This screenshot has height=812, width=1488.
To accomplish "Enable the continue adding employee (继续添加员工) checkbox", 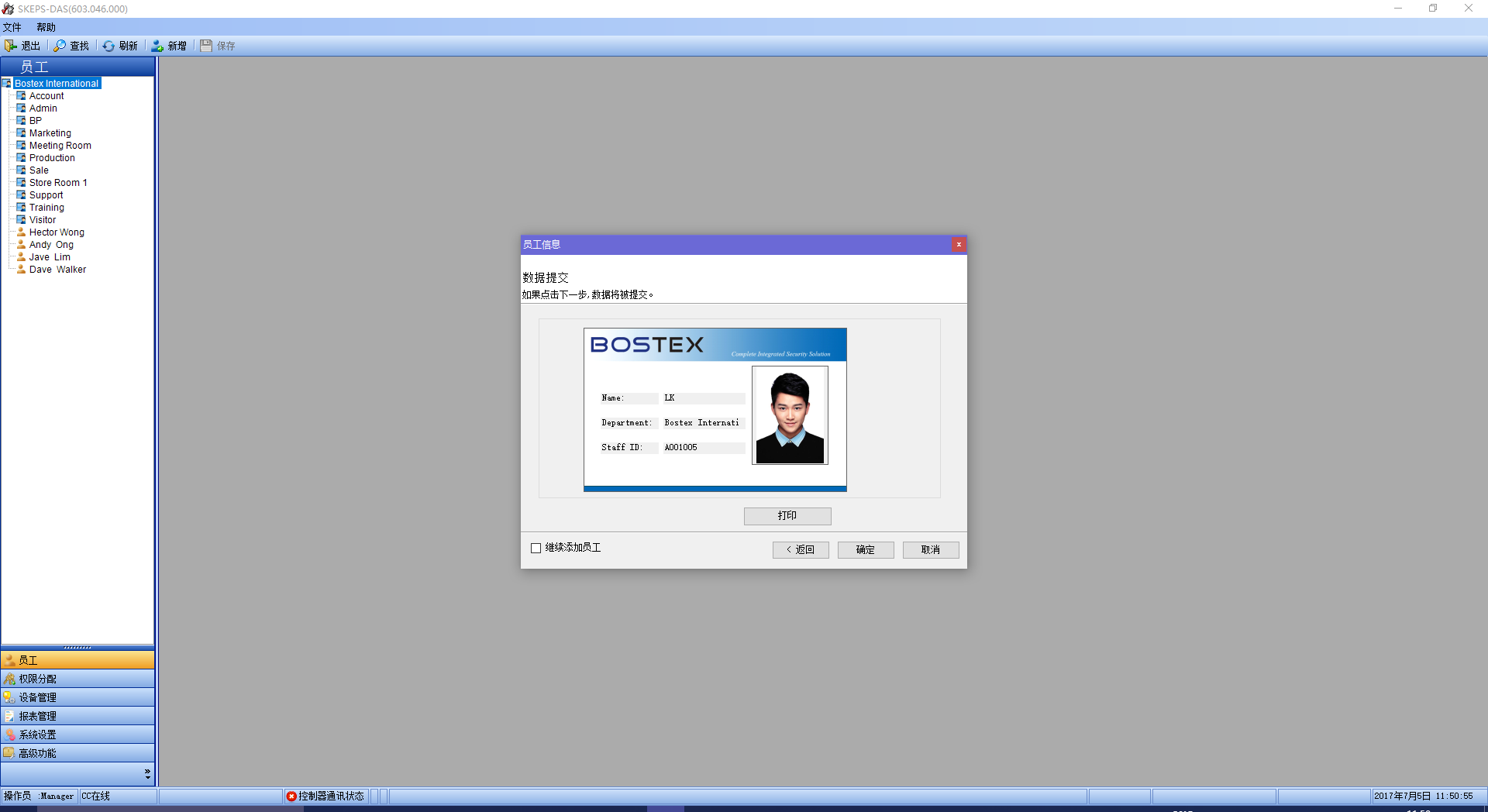I will tap(536, 549).
